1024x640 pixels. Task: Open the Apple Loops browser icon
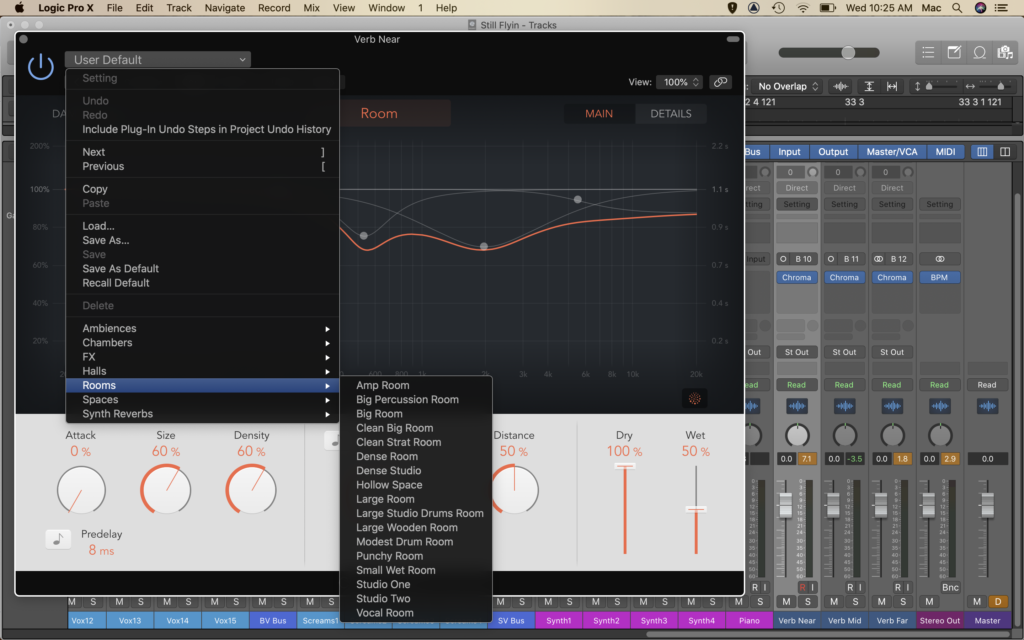click(x=977, y=52)
